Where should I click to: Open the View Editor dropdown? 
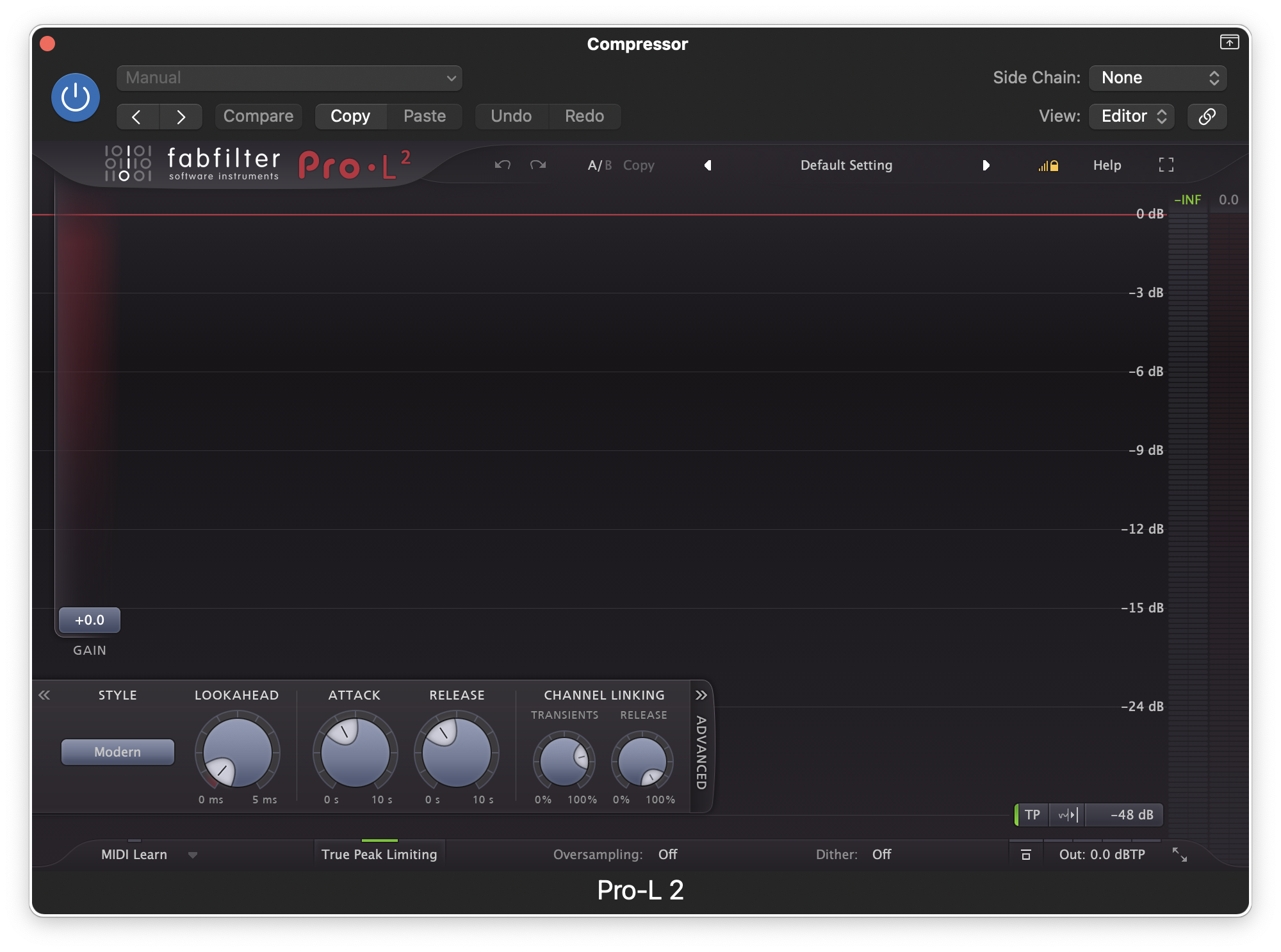click(1132, 117)
